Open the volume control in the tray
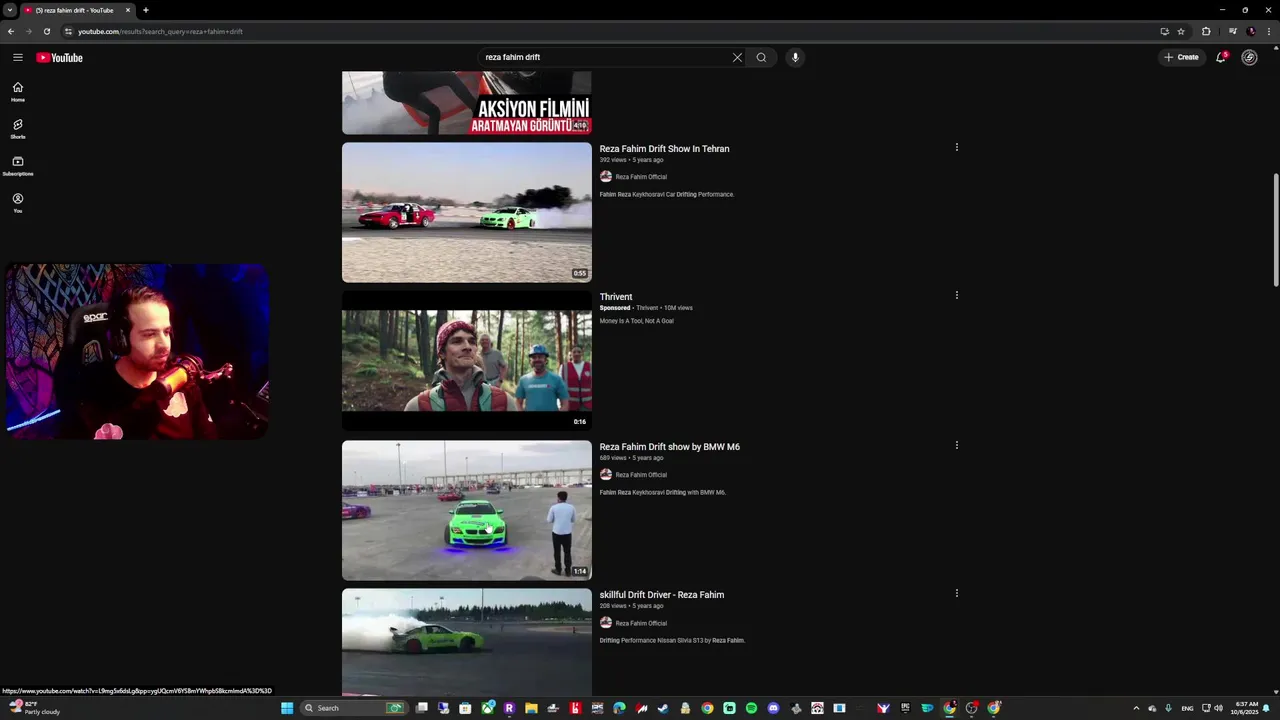 (x=1218, y=708)
